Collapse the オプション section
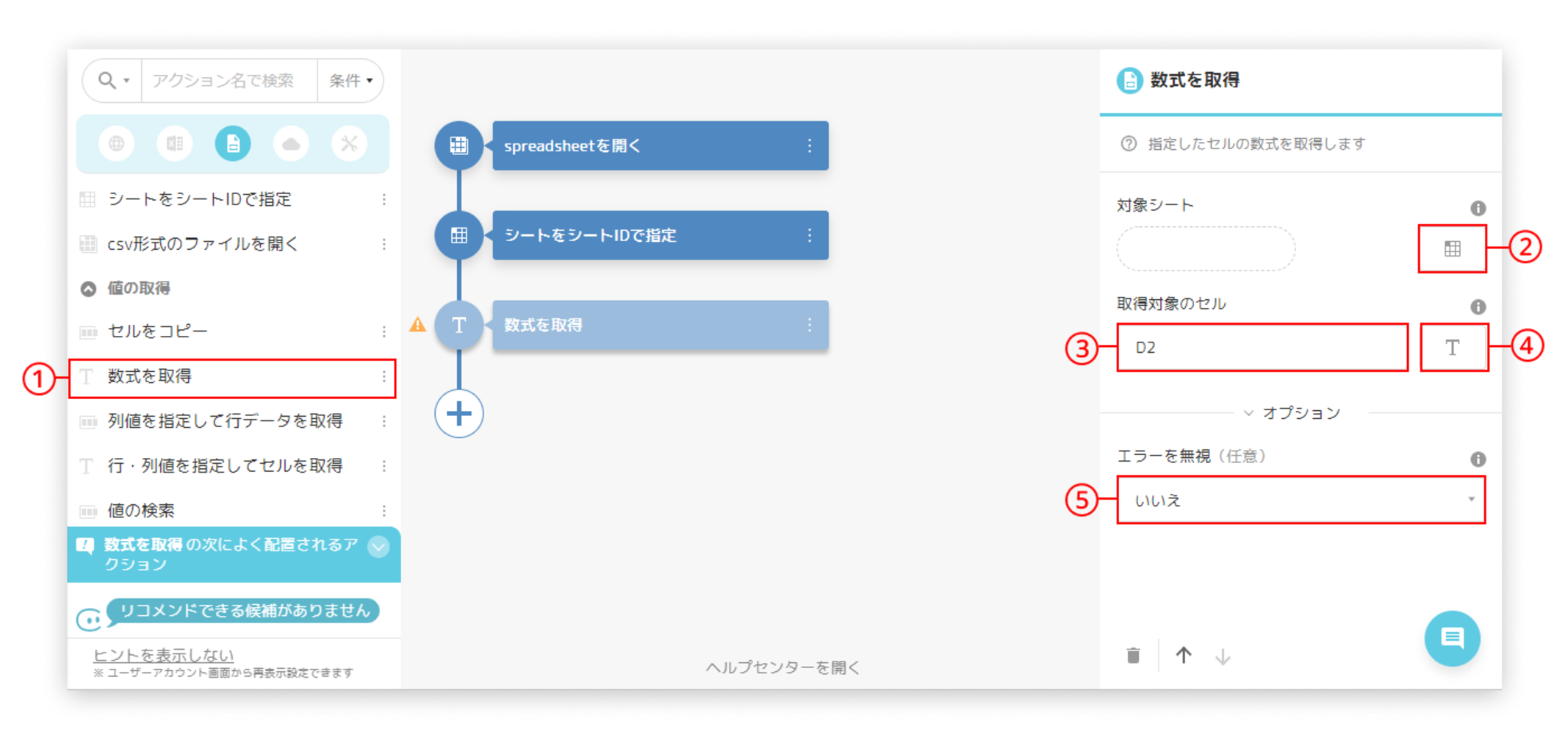Image resolution: width=1568 pixels, height=735 pixels. [1292, 413]
